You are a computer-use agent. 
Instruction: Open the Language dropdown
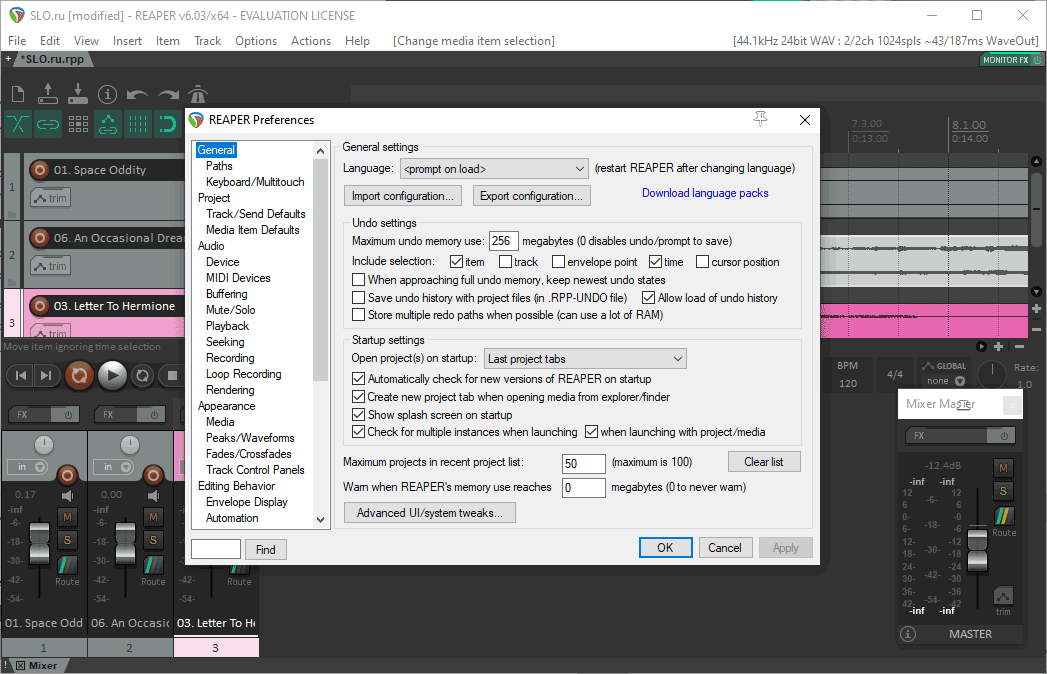[x=494, y=169]
